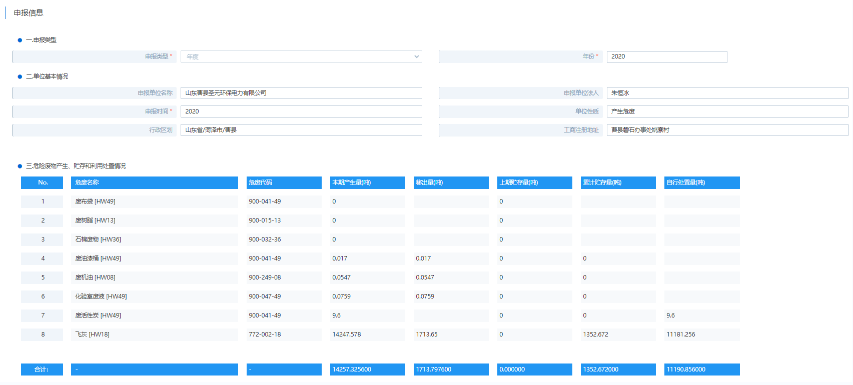853x385 pixels.
Task: Click the third column header for waste code
Action: (283, 183)
